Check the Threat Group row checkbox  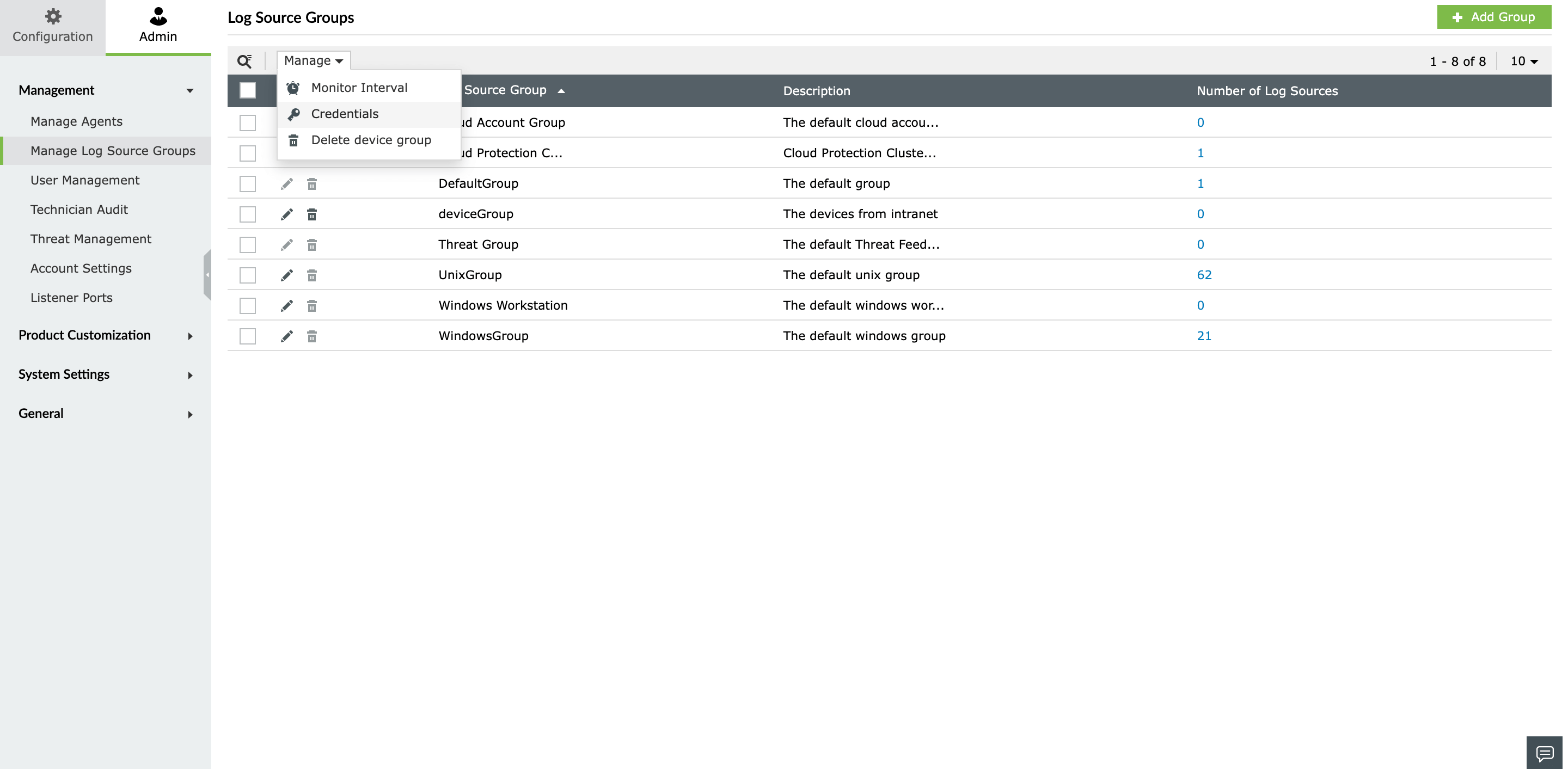pyautogui.click(x=248, y=244)
